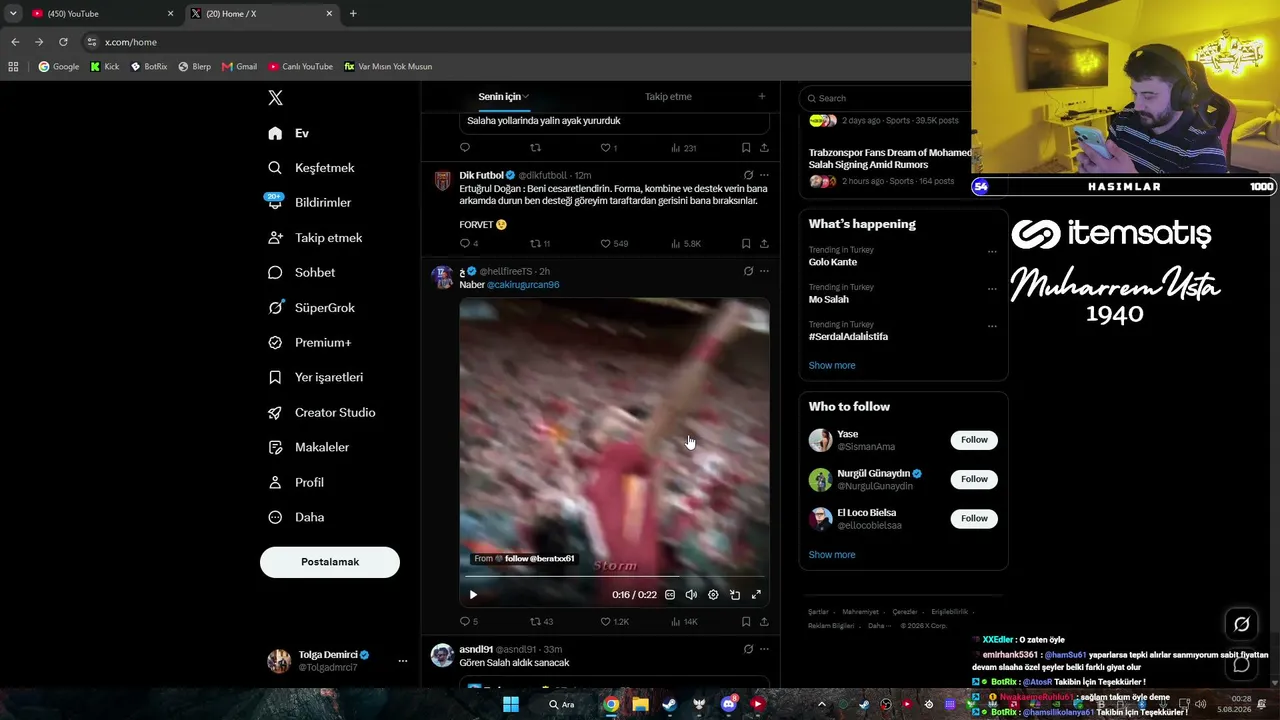Open the Mo Salah trending topic
The image size is (1280, 720).
click(829, 299)
